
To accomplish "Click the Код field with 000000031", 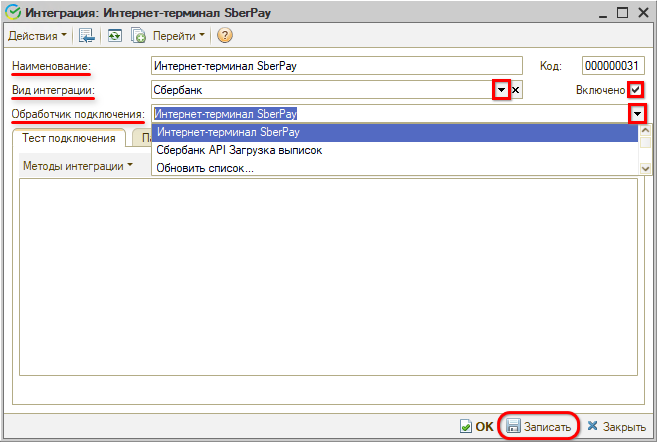I will tap(613, 66).
